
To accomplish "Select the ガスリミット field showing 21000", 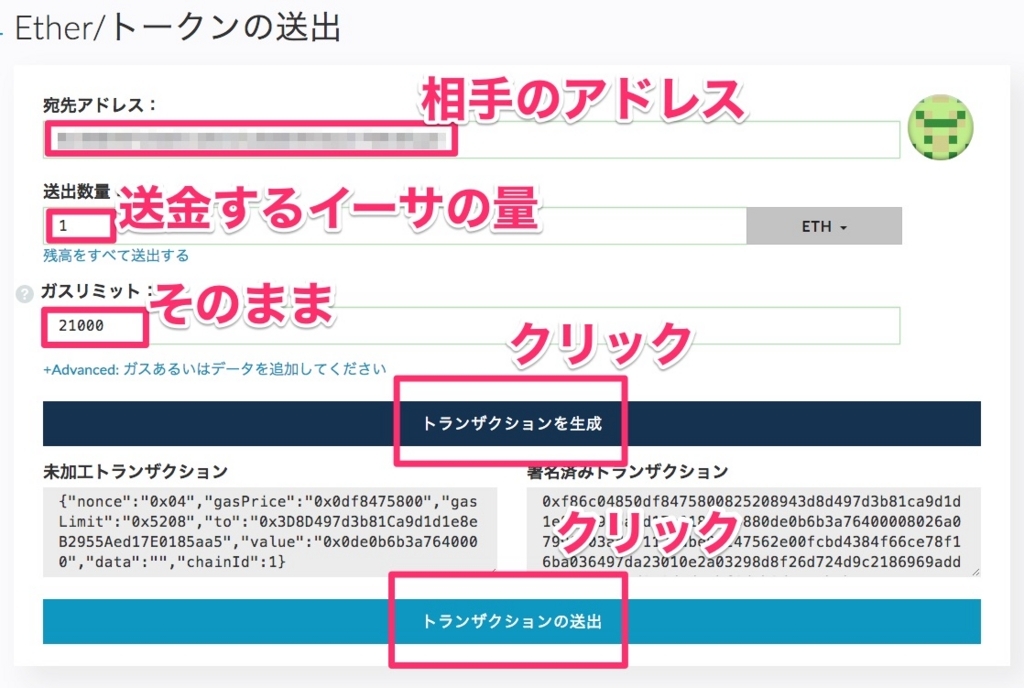I will (x=500, y=326).
